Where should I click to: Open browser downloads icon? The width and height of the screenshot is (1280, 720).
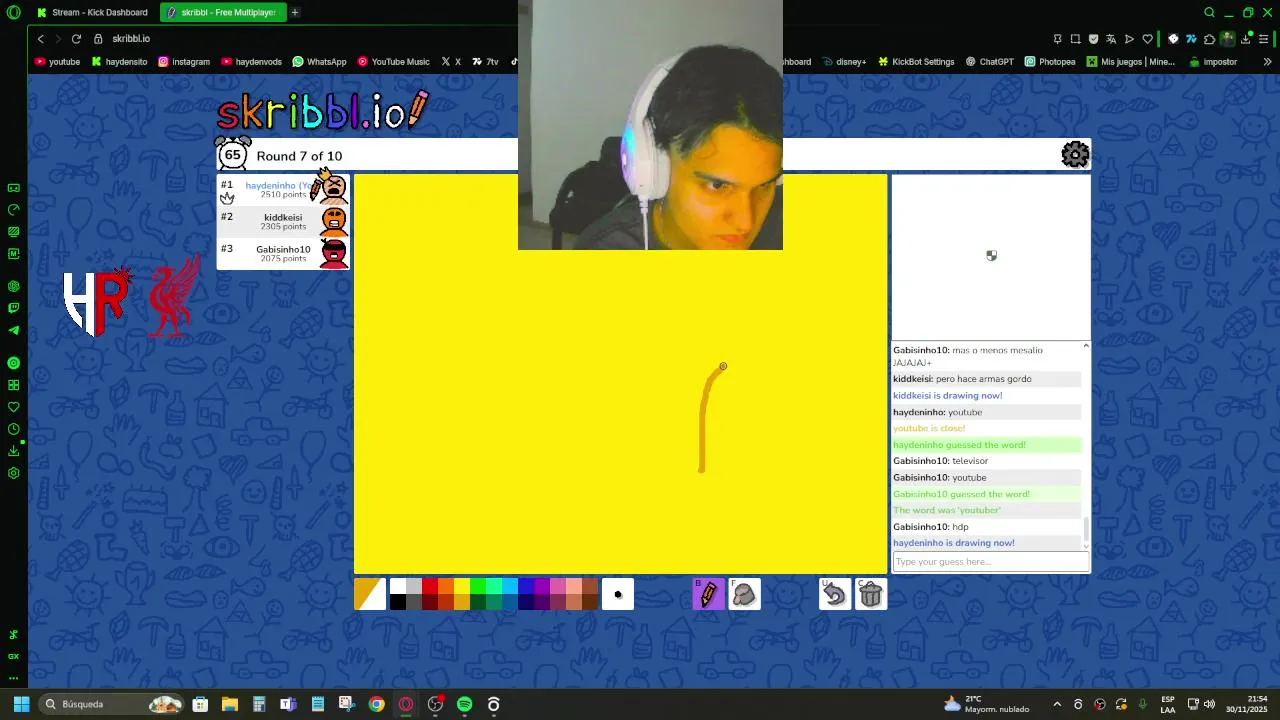tap(1245, 39)
